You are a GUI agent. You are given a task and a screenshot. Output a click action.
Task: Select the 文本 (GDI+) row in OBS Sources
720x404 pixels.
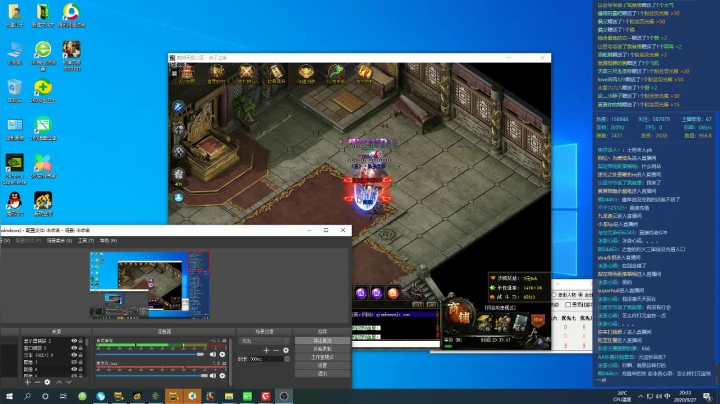[53, 355]
